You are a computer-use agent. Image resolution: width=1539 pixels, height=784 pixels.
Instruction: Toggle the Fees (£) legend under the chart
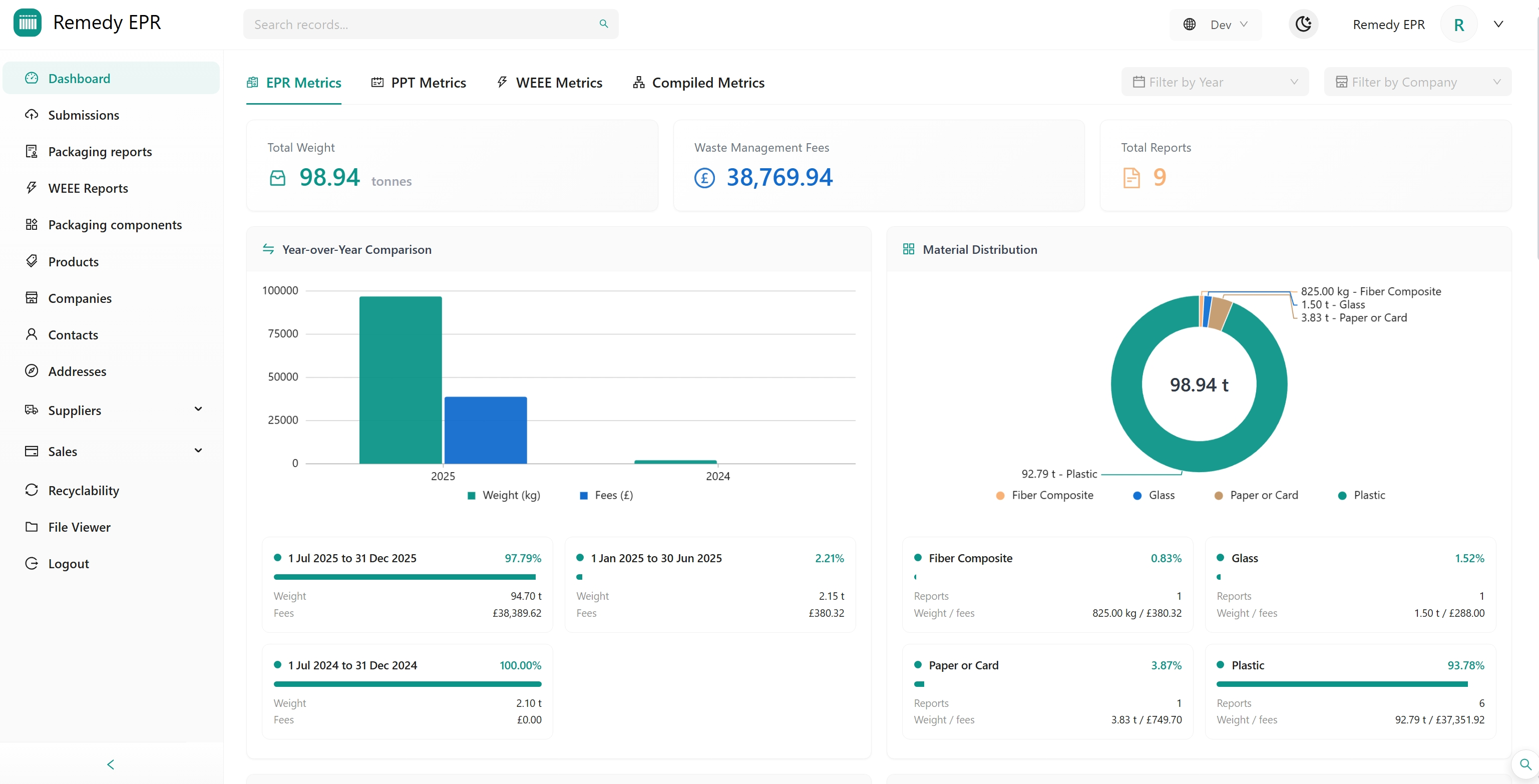[606, 495]
